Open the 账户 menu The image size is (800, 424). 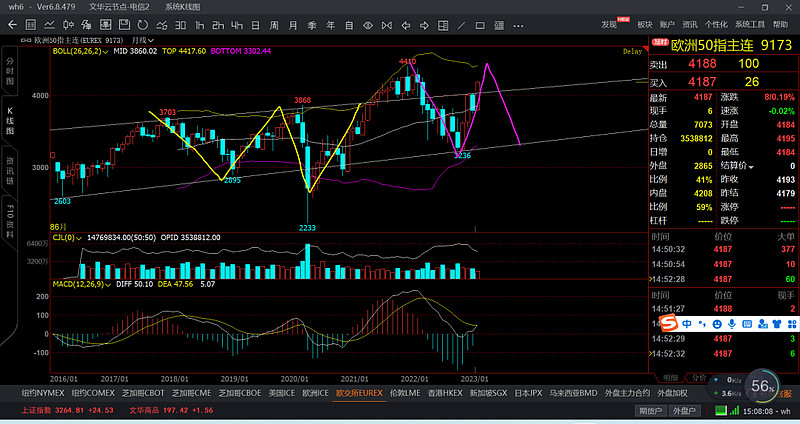coord(667,24)
